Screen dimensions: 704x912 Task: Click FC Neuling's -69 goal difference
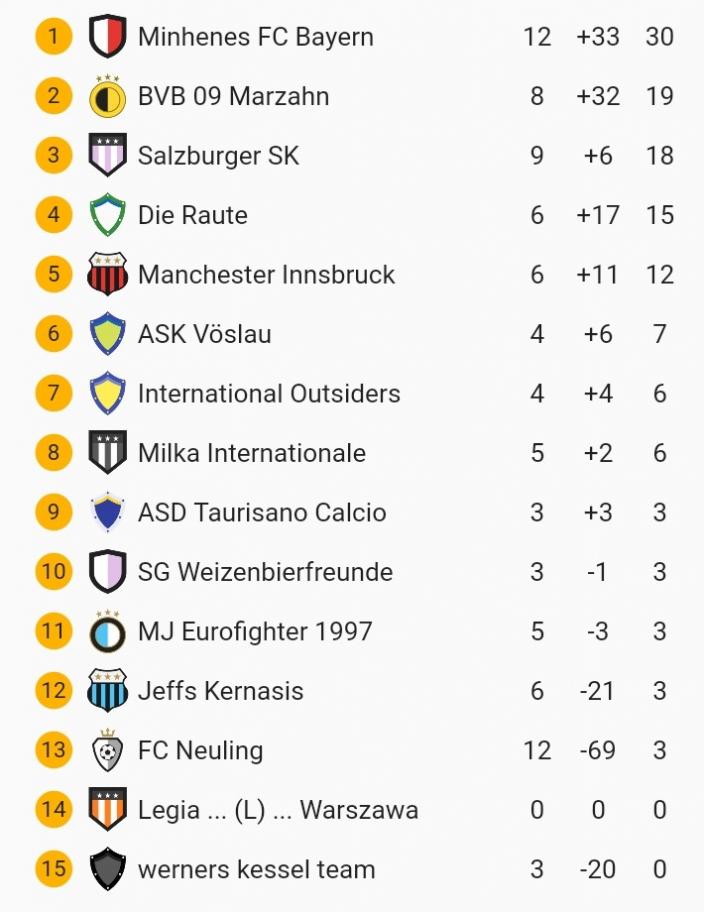[x=597, y=750]
